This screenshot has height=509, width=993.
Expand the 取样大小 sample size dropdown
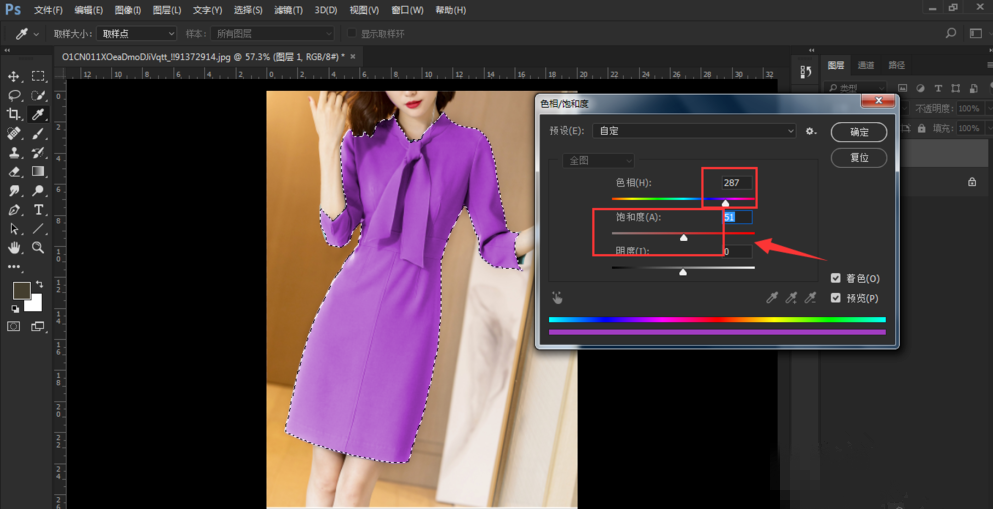[x=138, y=34]
